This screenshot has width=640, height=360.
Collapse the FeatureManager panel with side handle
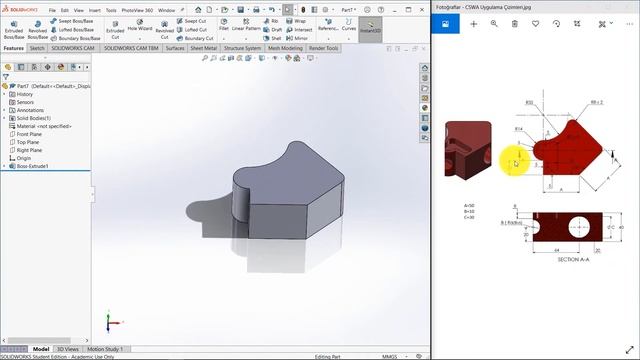(92, 195)
